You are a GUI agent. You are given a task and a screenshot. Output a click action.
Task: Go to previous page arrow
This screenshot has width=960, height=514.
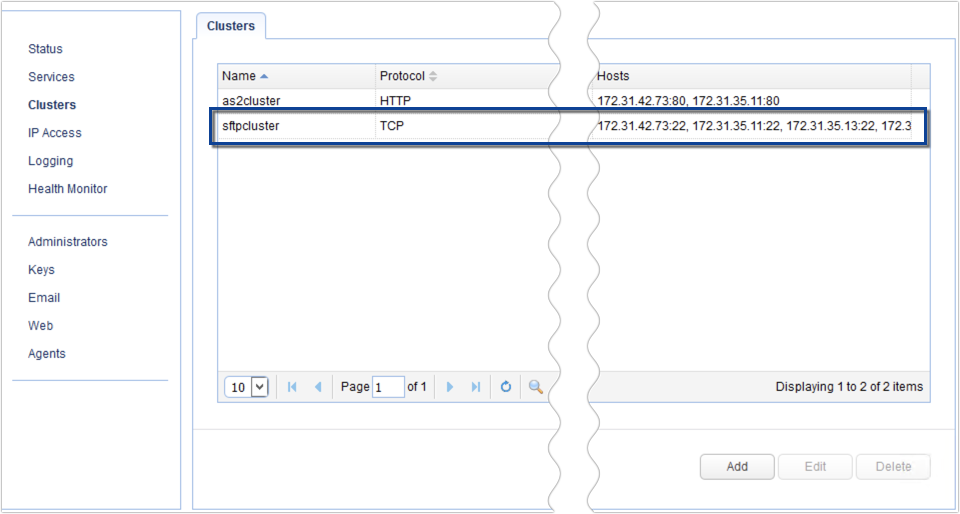318,387
